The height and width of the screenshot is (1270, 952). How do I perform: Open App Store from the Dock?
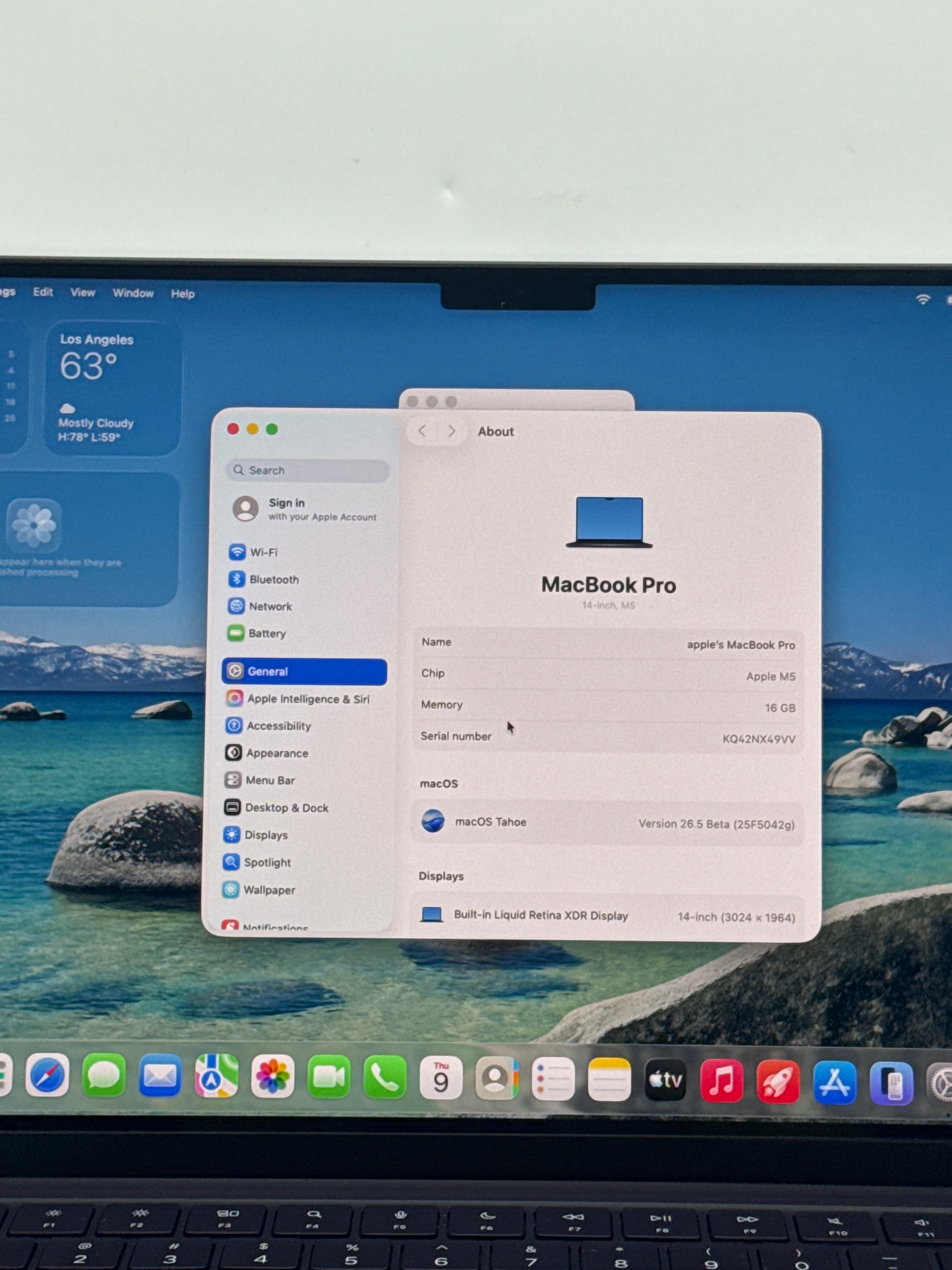coord(835,1082)
